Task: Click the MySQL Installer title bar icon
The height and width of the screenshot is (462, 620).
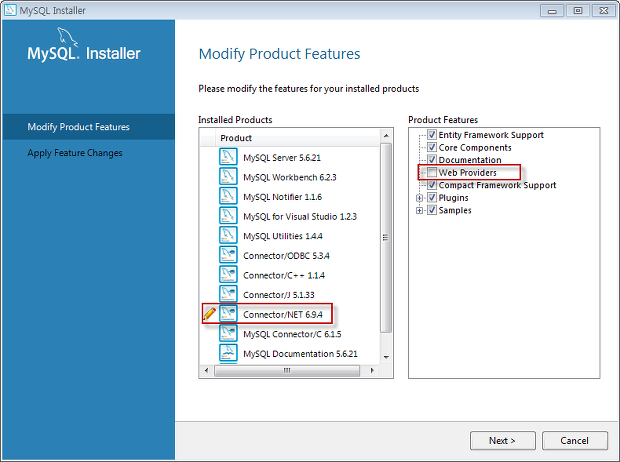Action: (x=10, y=10)
